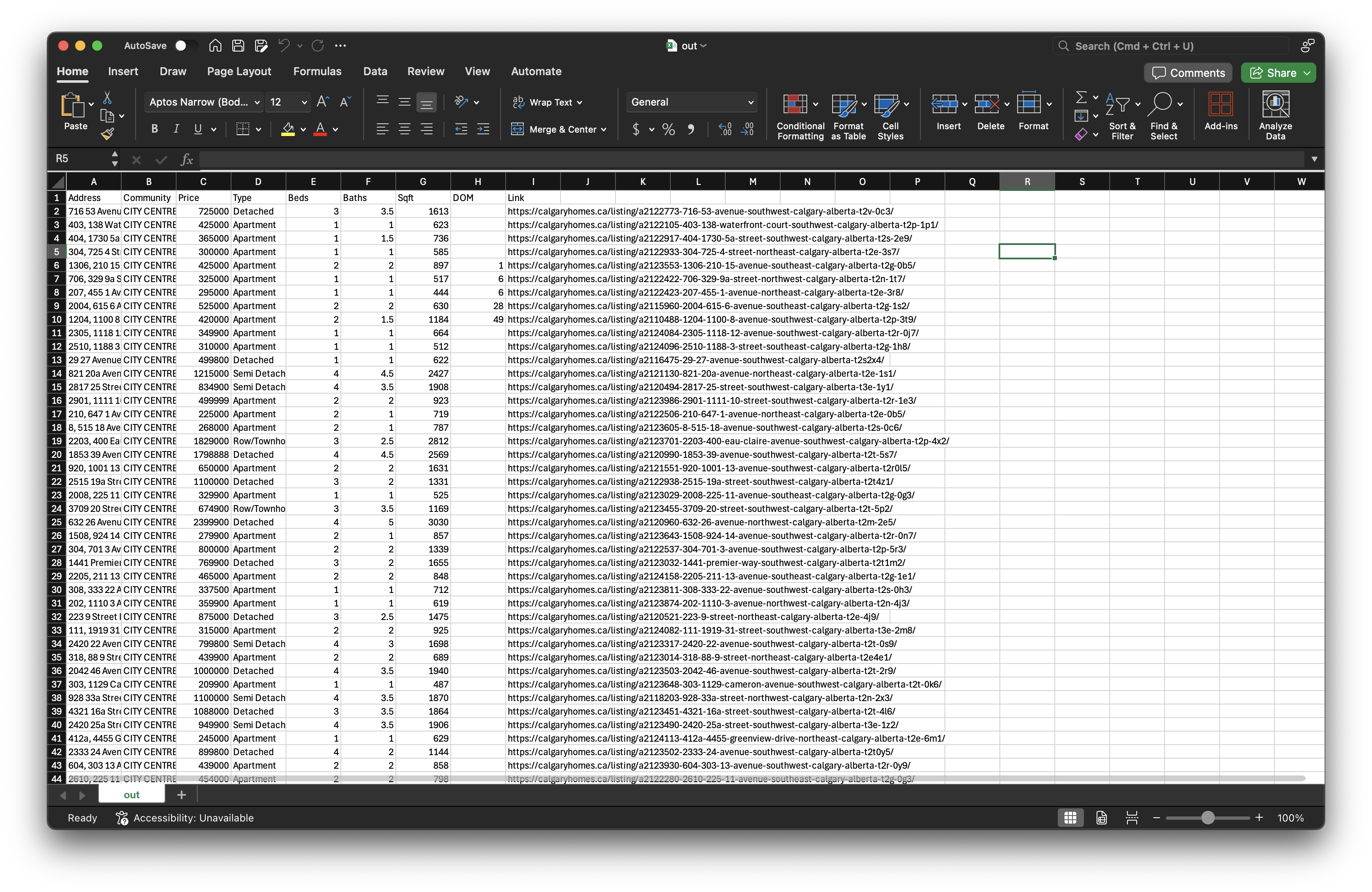Open the font size dropdown
Image resolution: width=1372 pixels, height=892 pixels.
pyautogui.click(x=305, y=103)
